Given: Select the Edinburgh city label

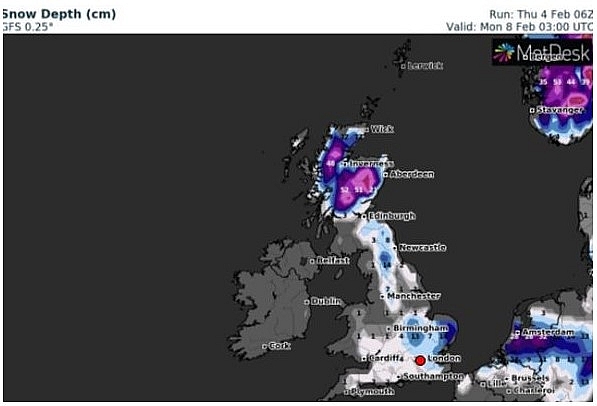Looking at the screenshot, I should (x=392, y=216).
